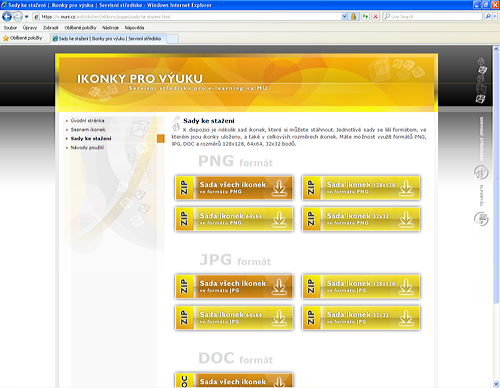Open the Seznam ikonek navigation link

(88, 129)
